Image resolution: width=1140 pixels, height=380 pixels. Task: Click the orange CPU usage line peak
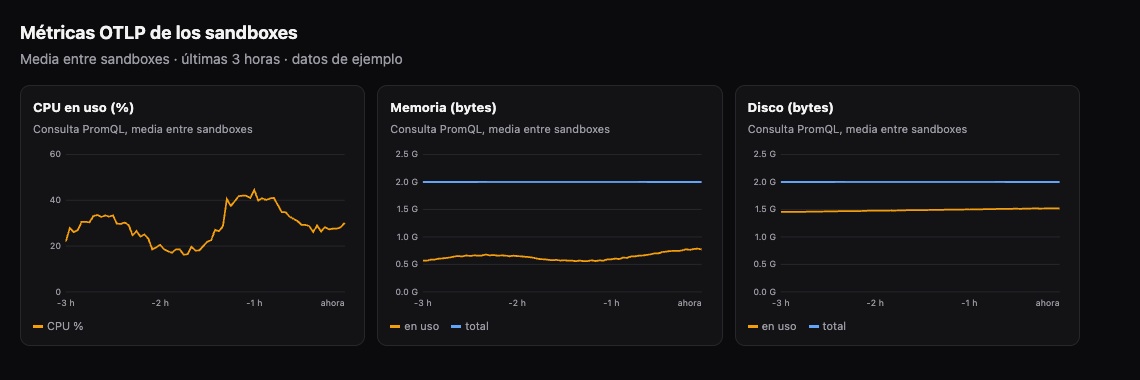click(x=254, y=190)
